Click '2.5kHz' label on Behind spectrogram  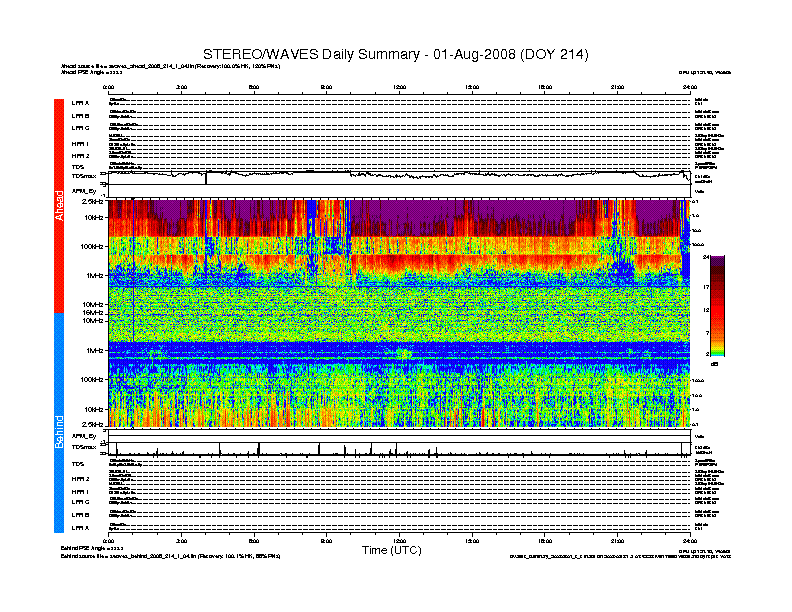92,424
